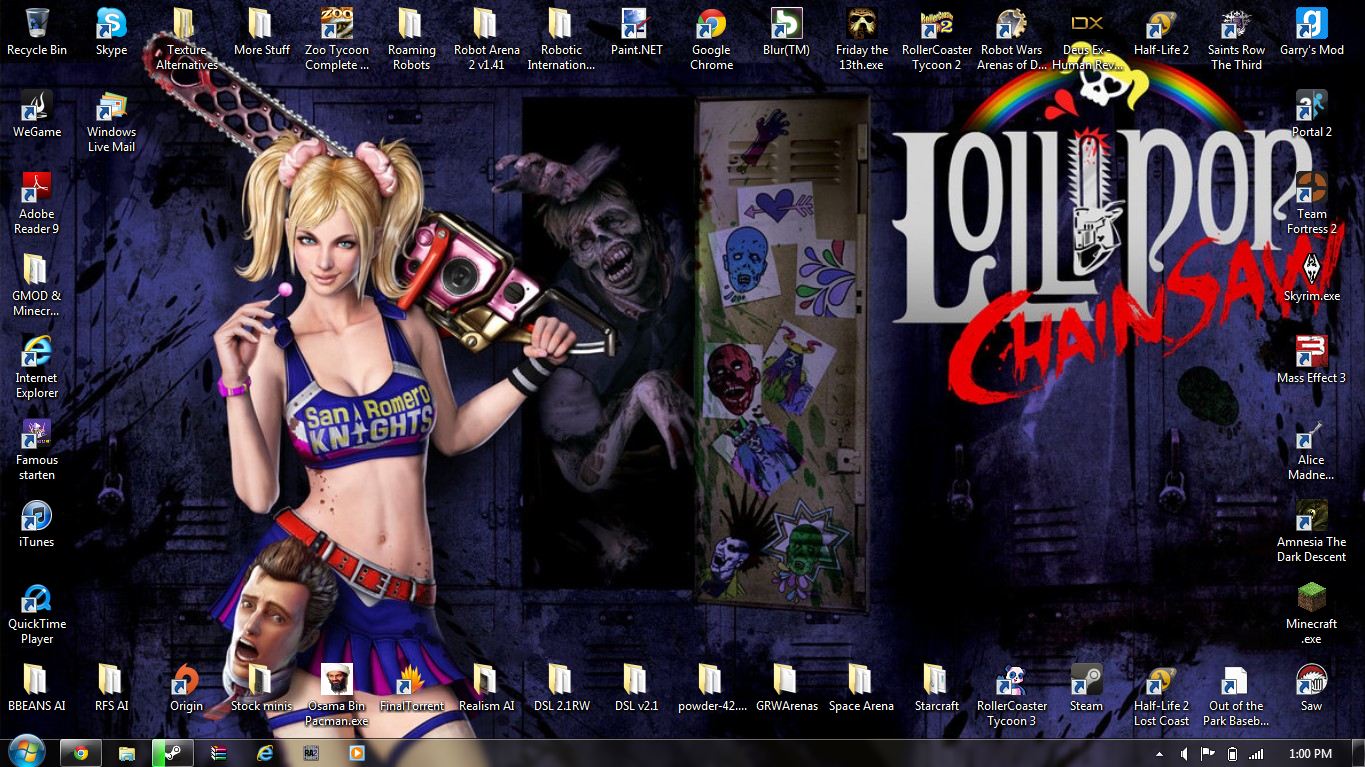Open the Starcraft folder

coord(937,687)
